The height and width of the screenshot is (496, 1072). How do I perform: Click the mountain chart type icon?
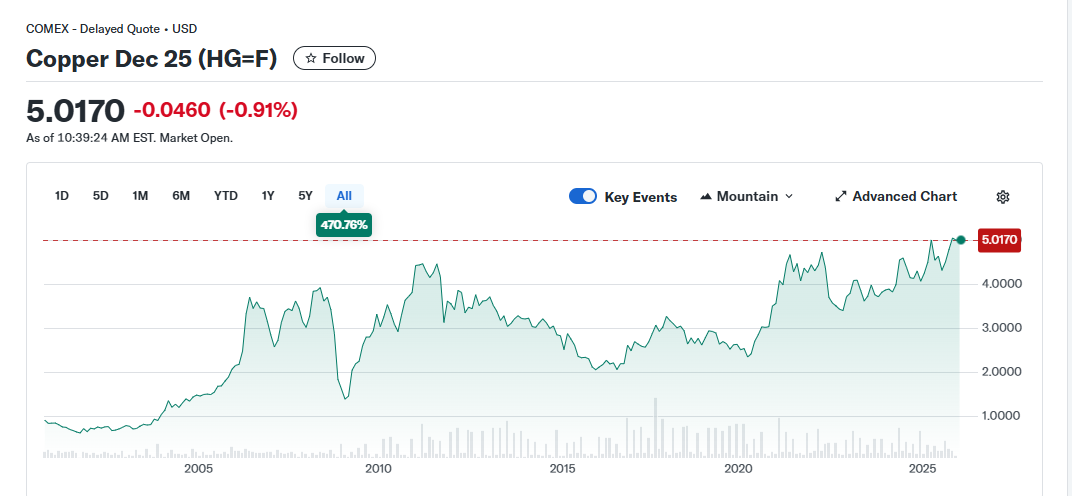[706, 197]
